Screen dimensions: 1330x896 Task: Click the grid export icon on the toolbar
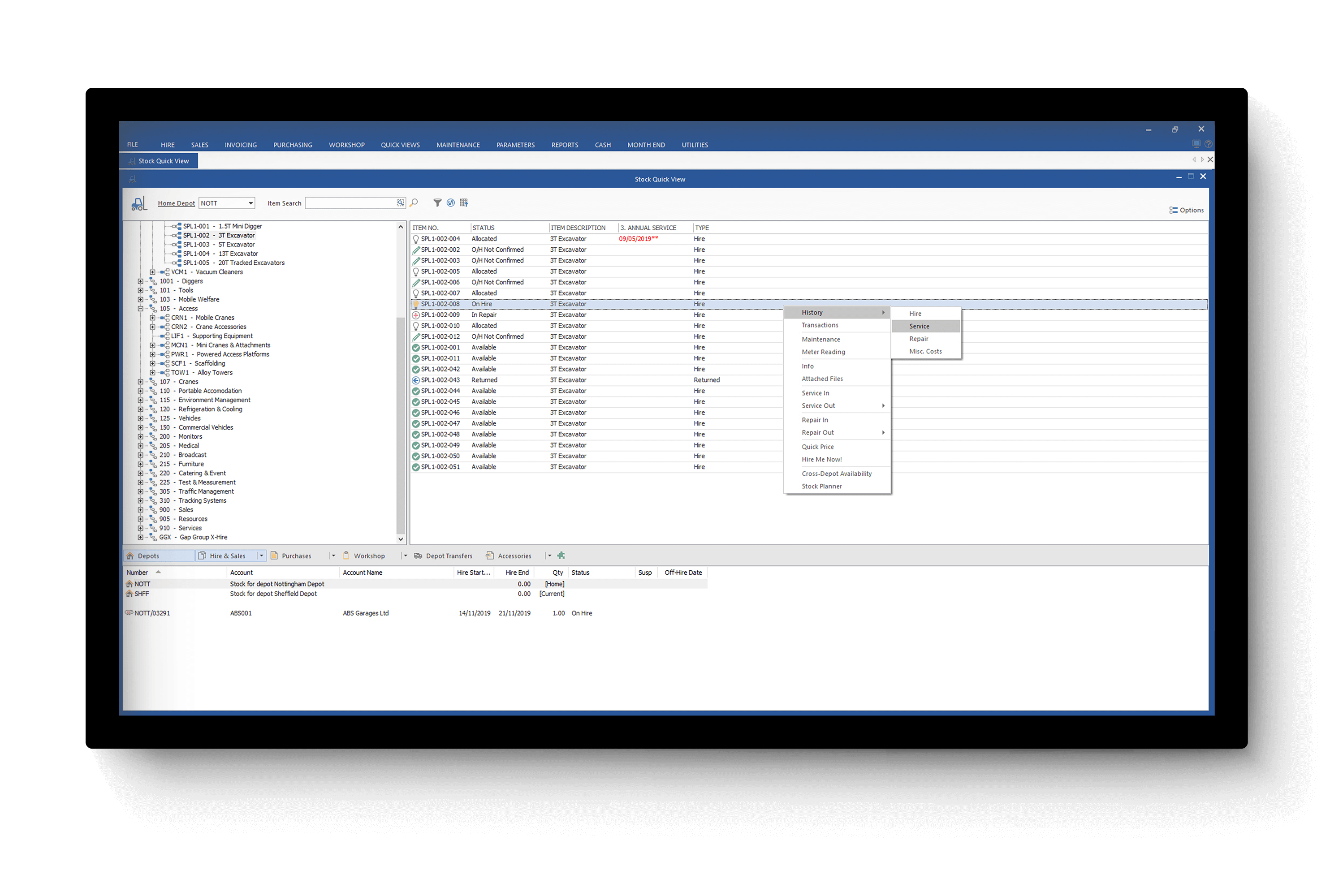click(463, 202)
